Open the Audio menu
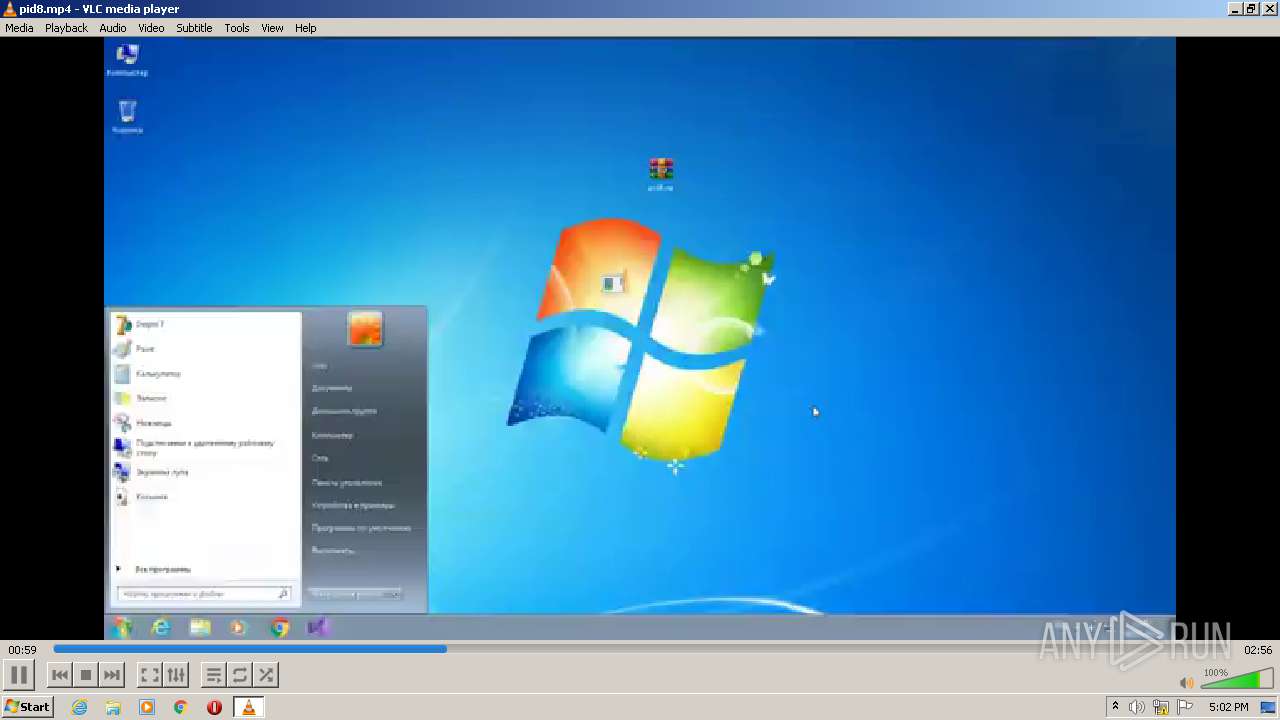Screen dimensions: 1280x720 click(112, 28)
